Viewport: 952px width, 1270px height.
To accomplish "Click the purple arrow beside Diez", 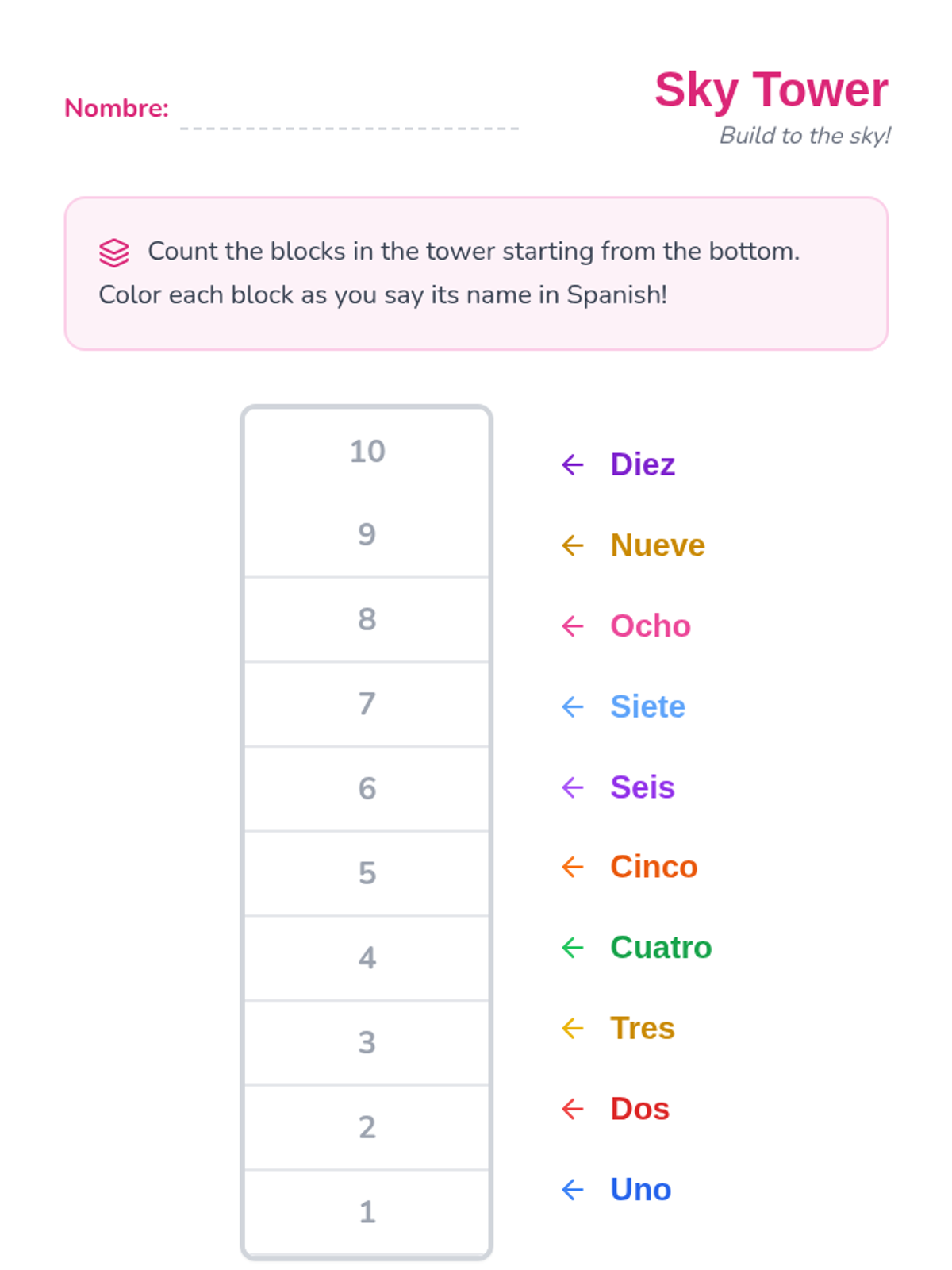I will 572,464.
